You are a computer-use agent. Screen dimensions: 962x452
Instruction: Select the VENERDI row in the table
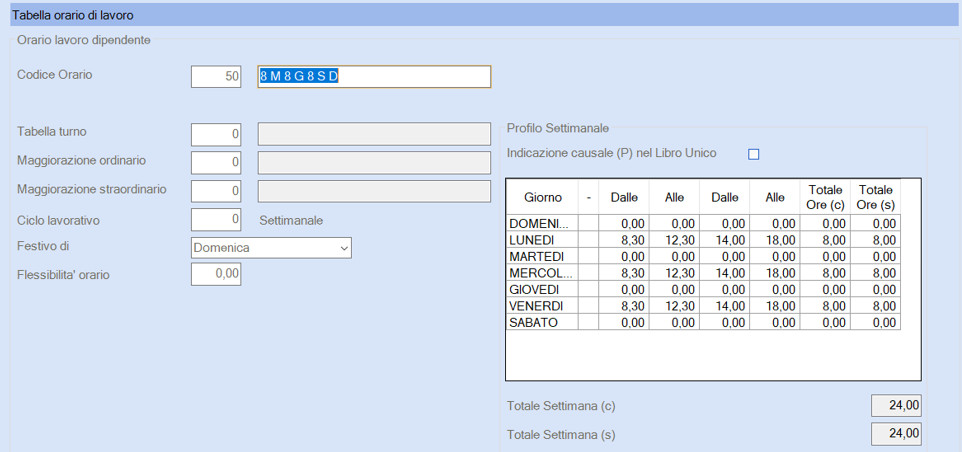[x=703, y=306]
